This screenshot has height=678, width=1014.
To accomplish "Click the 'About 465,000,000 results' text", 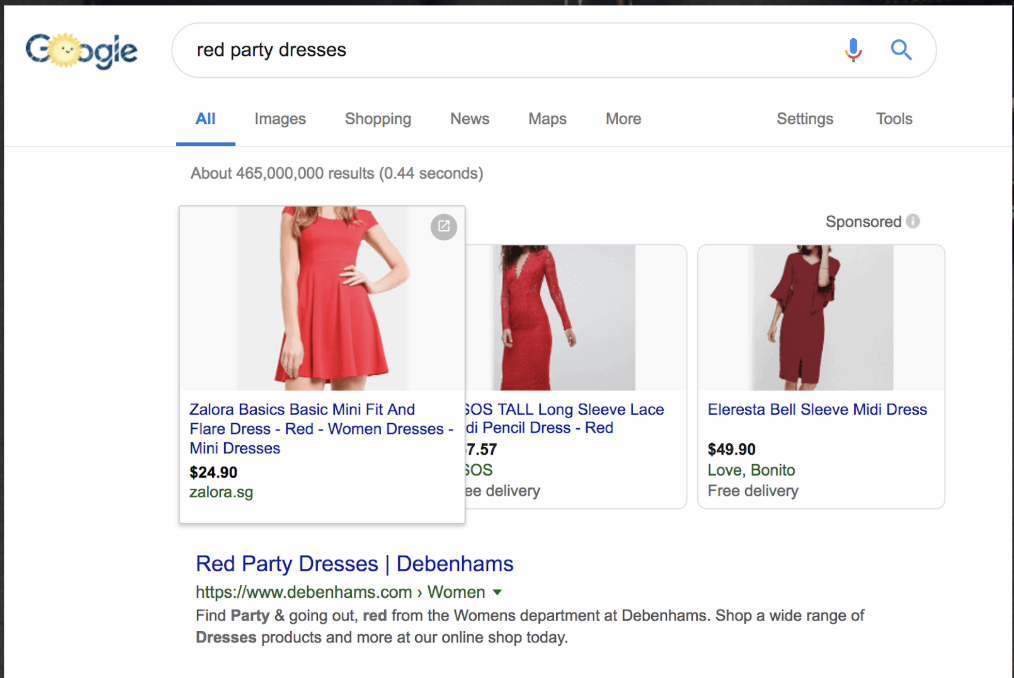I will (x=336, y=173).
